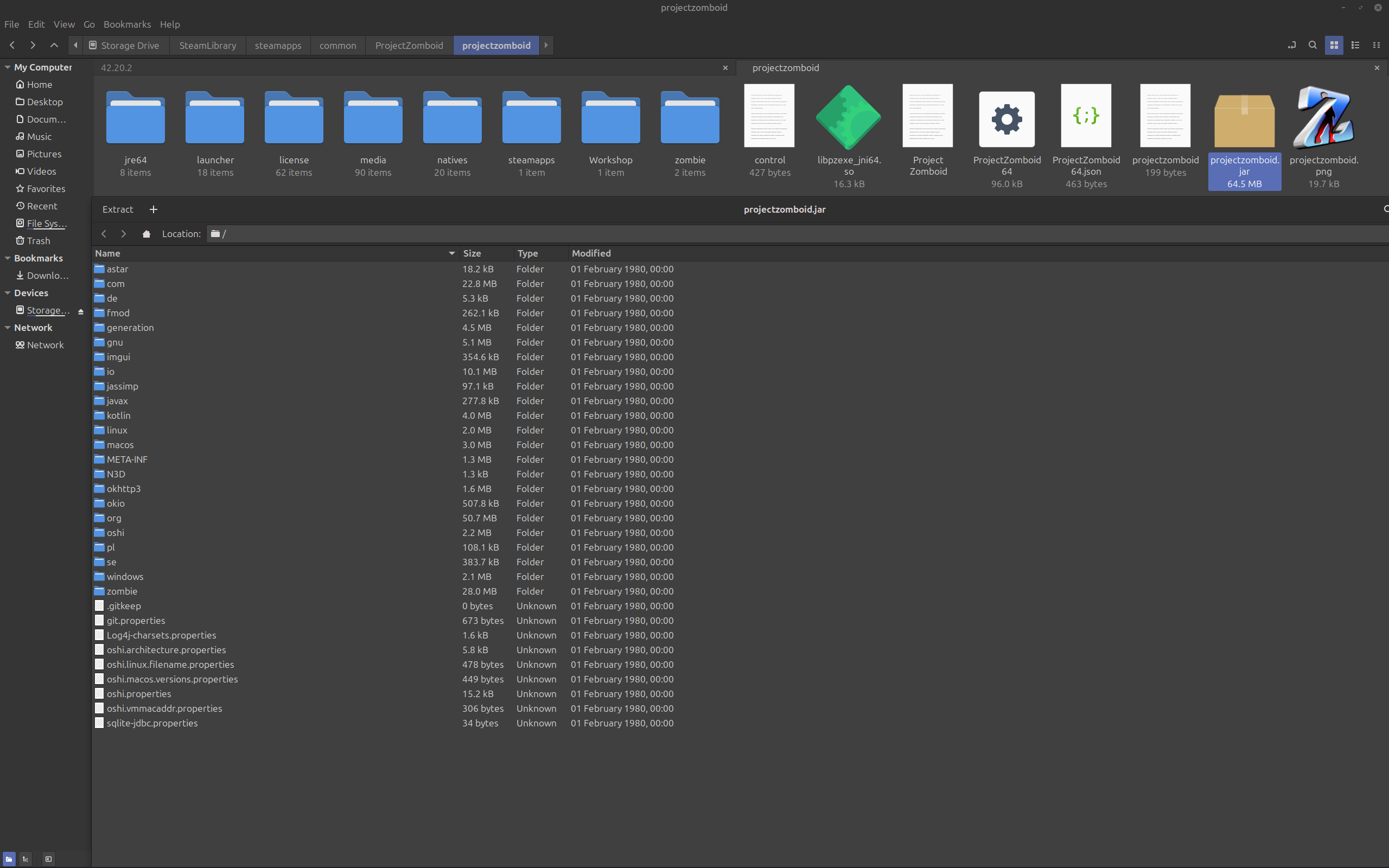Select the META-INF folder in the archive
This screenshot has width=1389, height=868.
point(127,459)
